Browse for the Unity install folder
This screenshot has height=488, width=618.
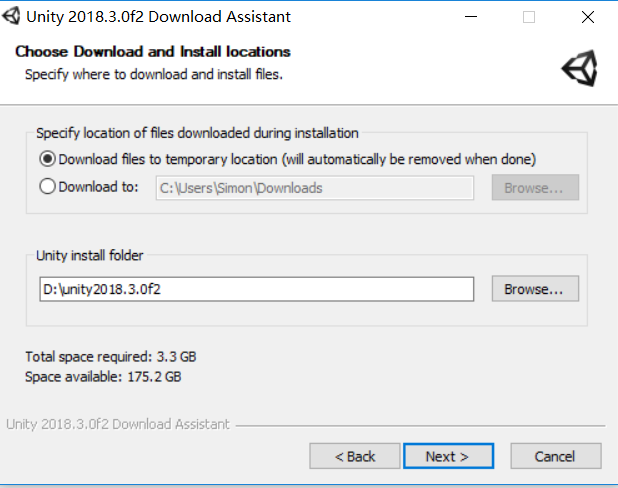pos(535,289)
